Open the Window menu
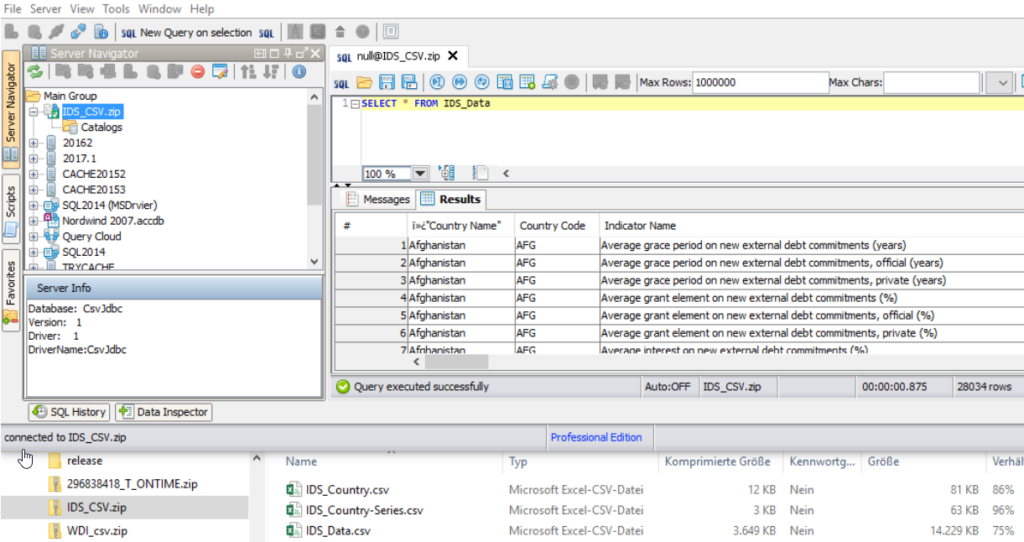1024x542 pixels. tap(159, 9)
